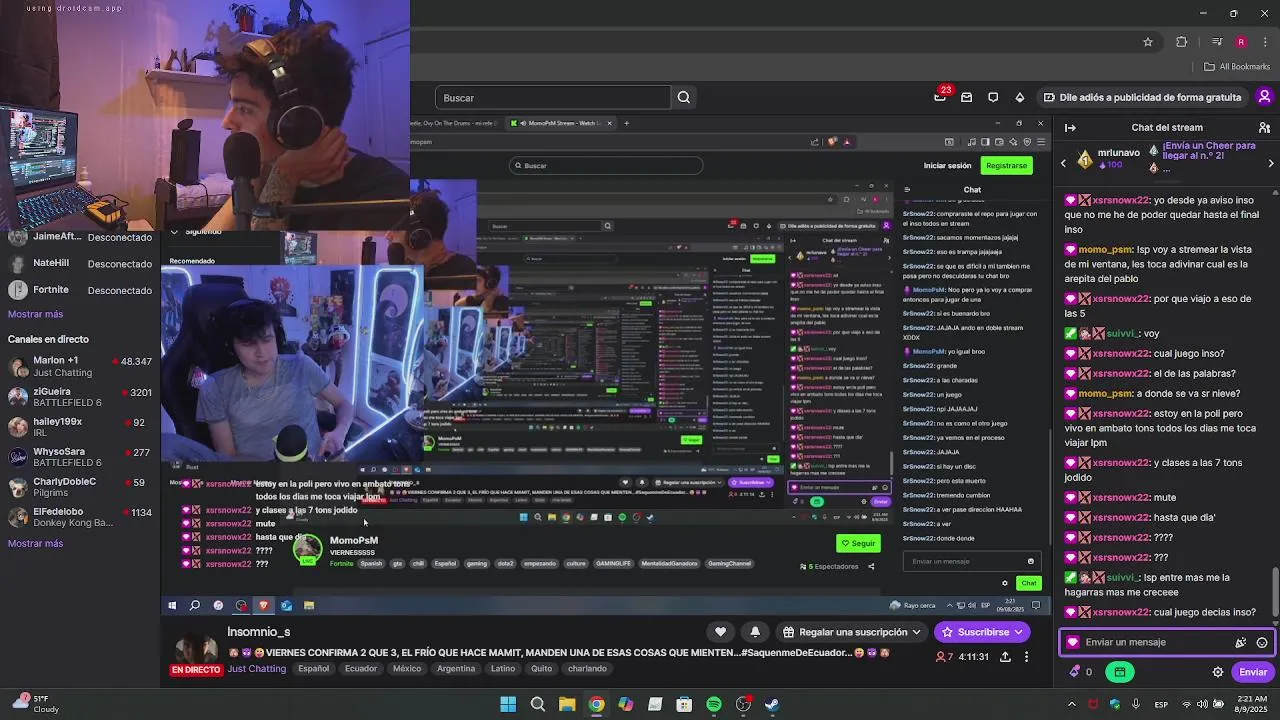Image resolution: width=1280 pixels, height=720 pixels.
Task: Click the mrlunavo top cheerer entry
Action: (1108, 160)
